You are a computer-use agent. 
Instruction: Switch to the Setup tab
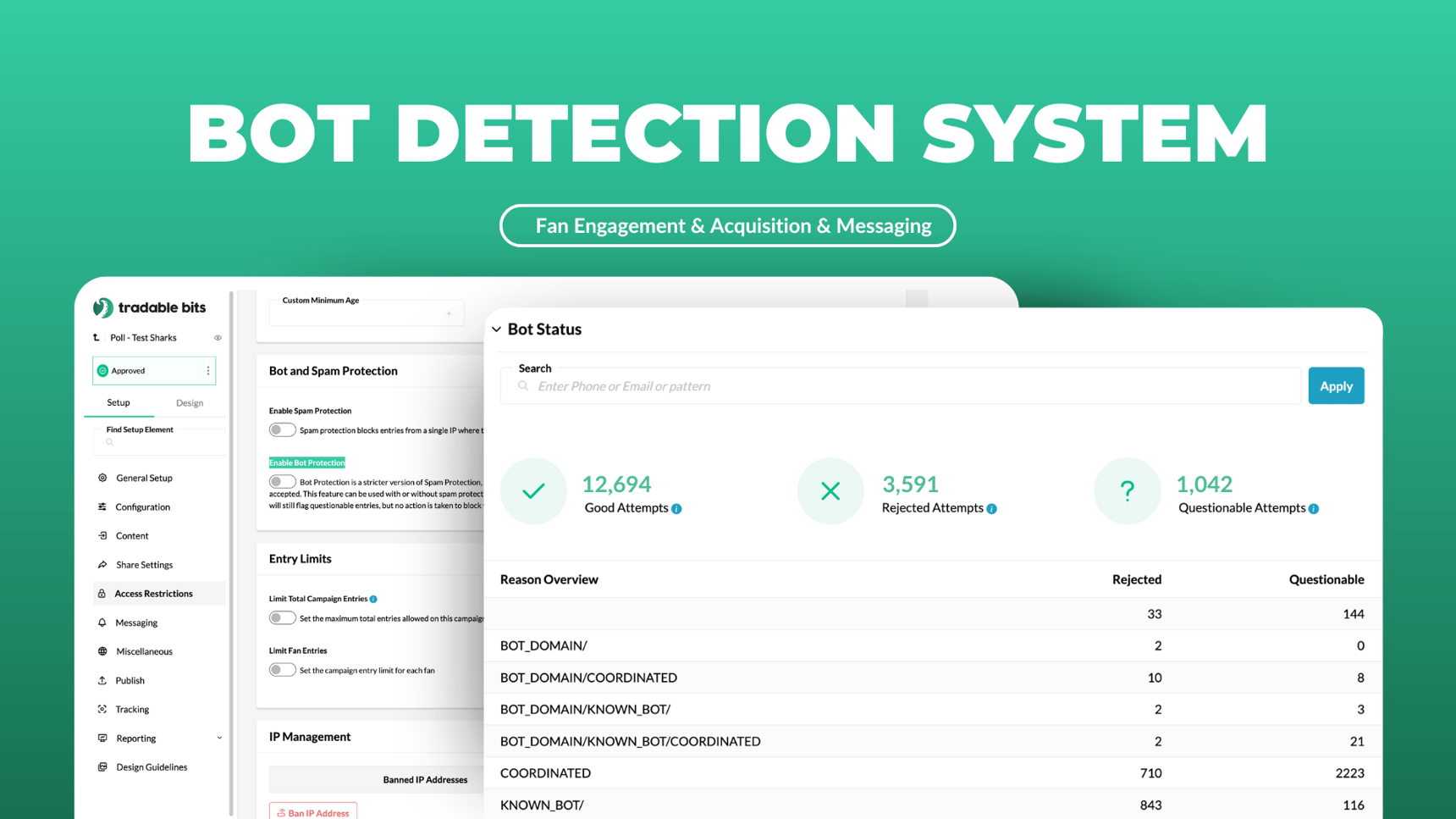point(119,403)
